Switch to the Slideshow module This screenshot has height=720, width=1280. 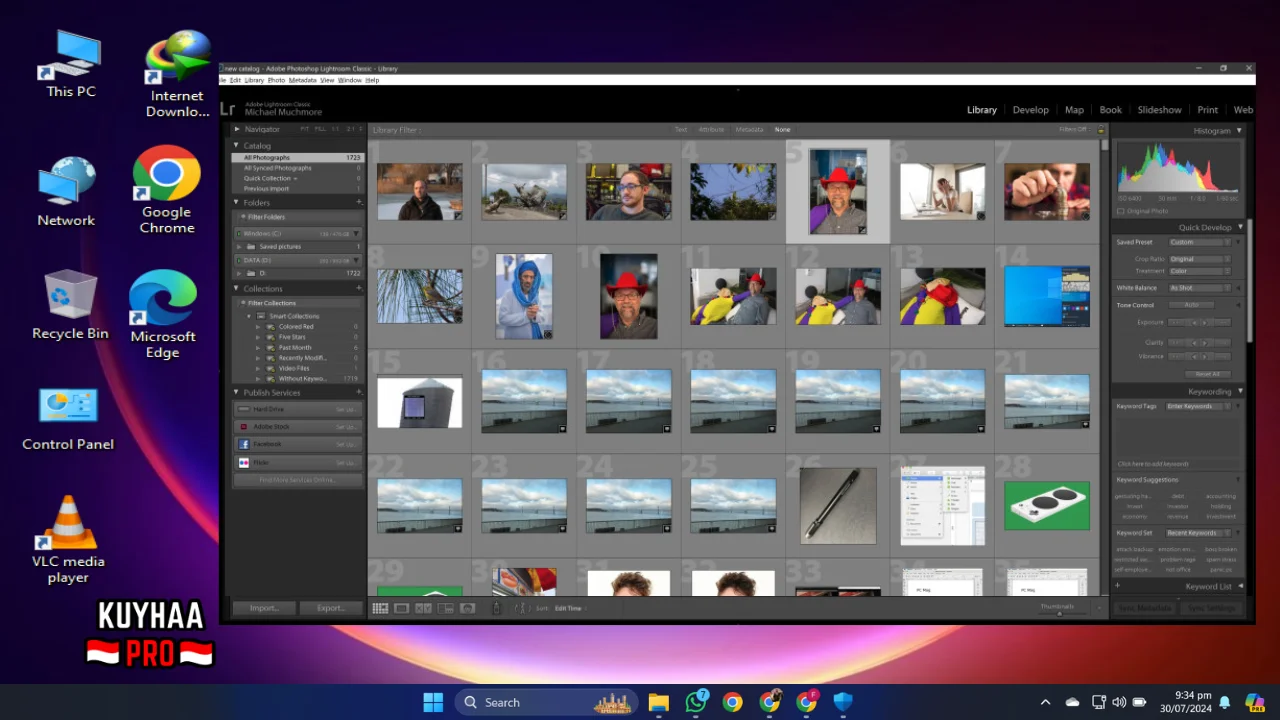coord(1159,110)
